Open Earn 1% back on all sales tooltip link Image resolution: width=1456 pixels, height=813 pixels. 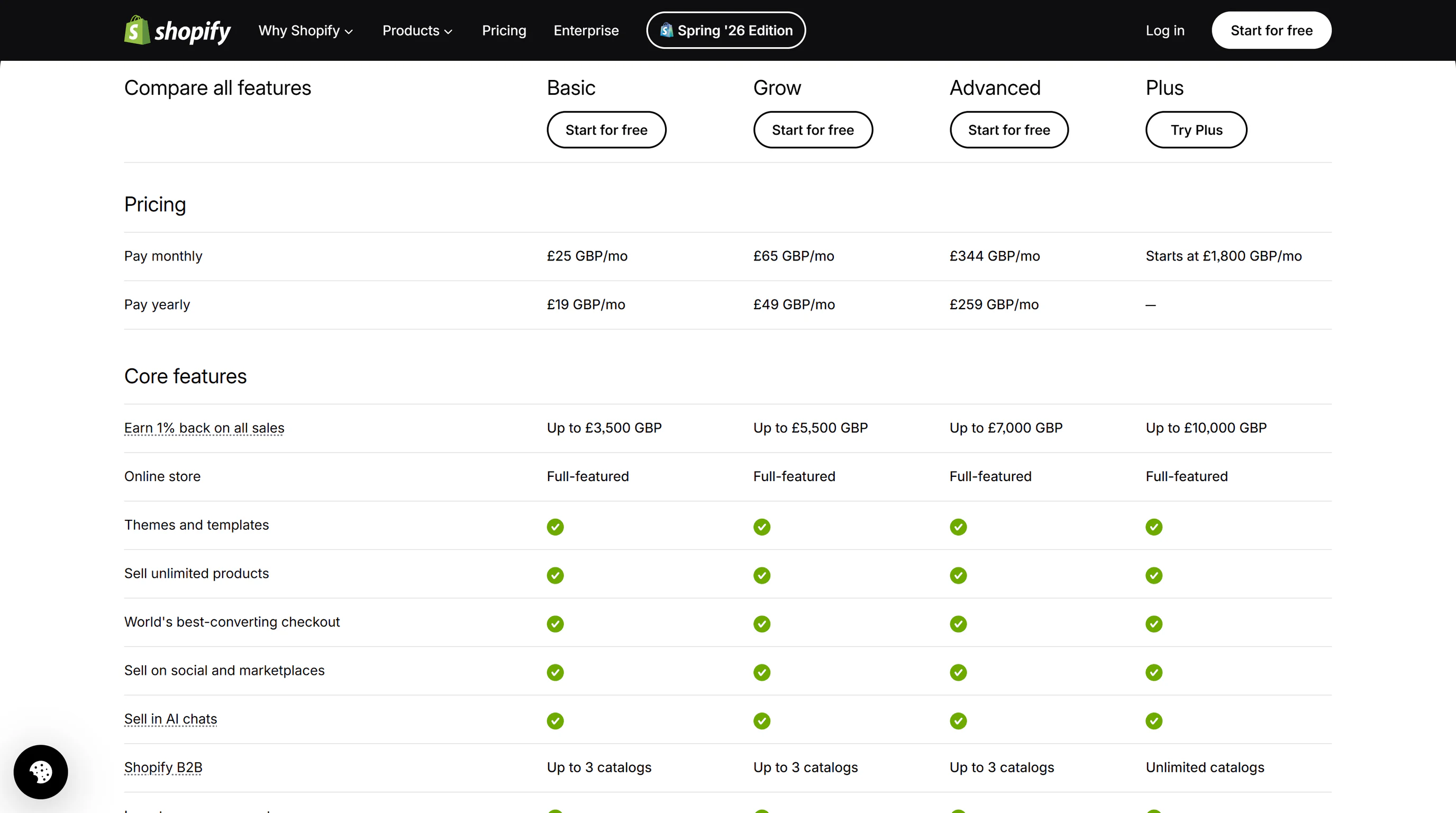point(204,428)
